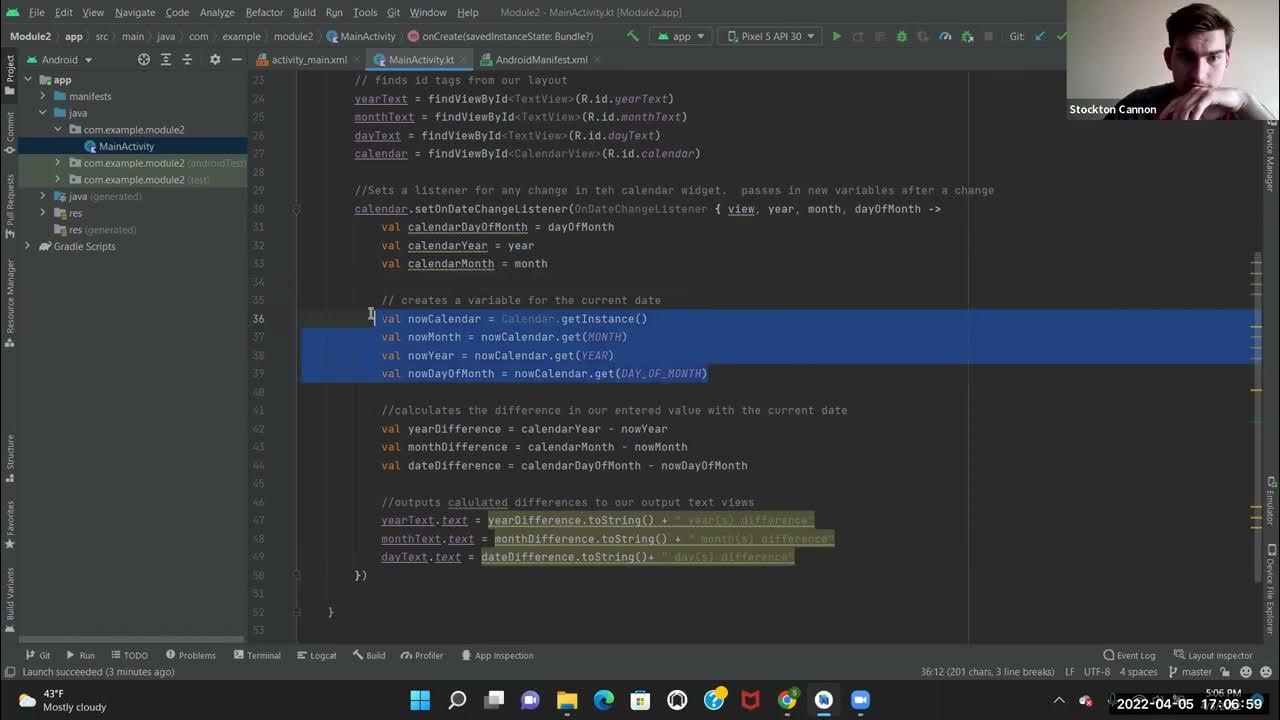Click the weather widget showing 43°F
This screenshot has height=720, width=1280.
(62, 700)
